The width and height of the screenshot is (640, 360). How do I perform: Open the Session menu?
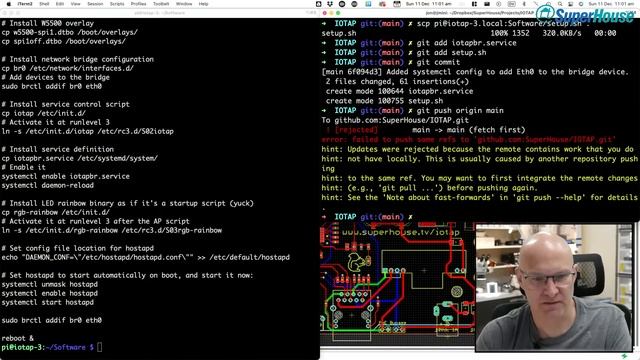point(95,4)
